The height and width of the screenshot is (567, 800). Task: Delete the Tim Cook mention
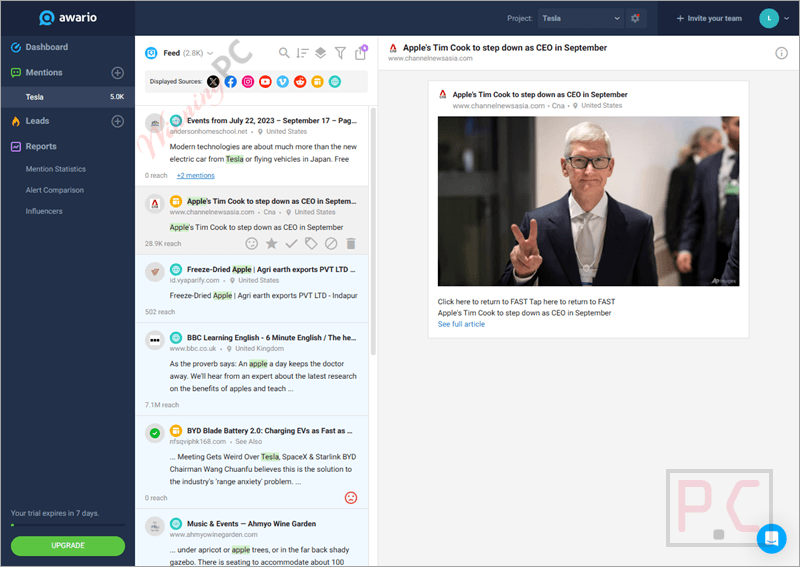351,244
